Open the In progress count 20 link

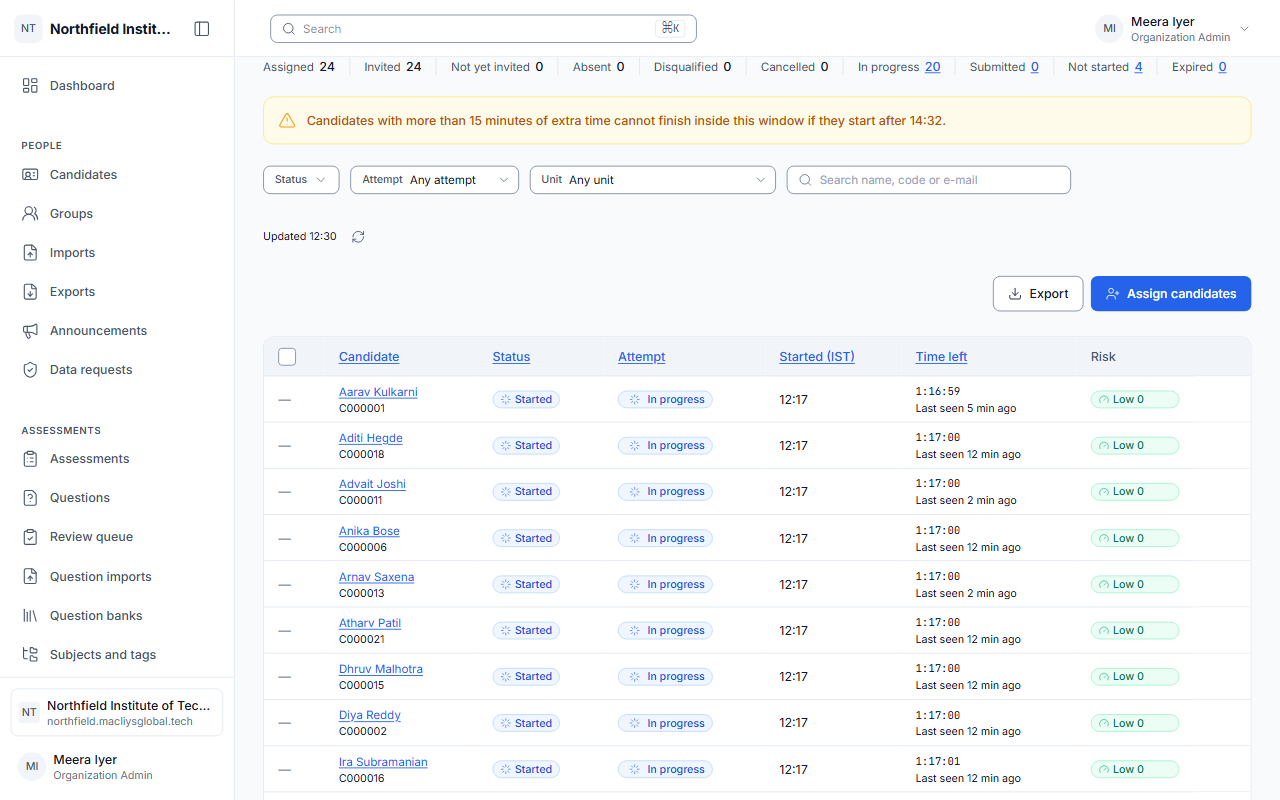pyautogui.click(x=932, y=67)
